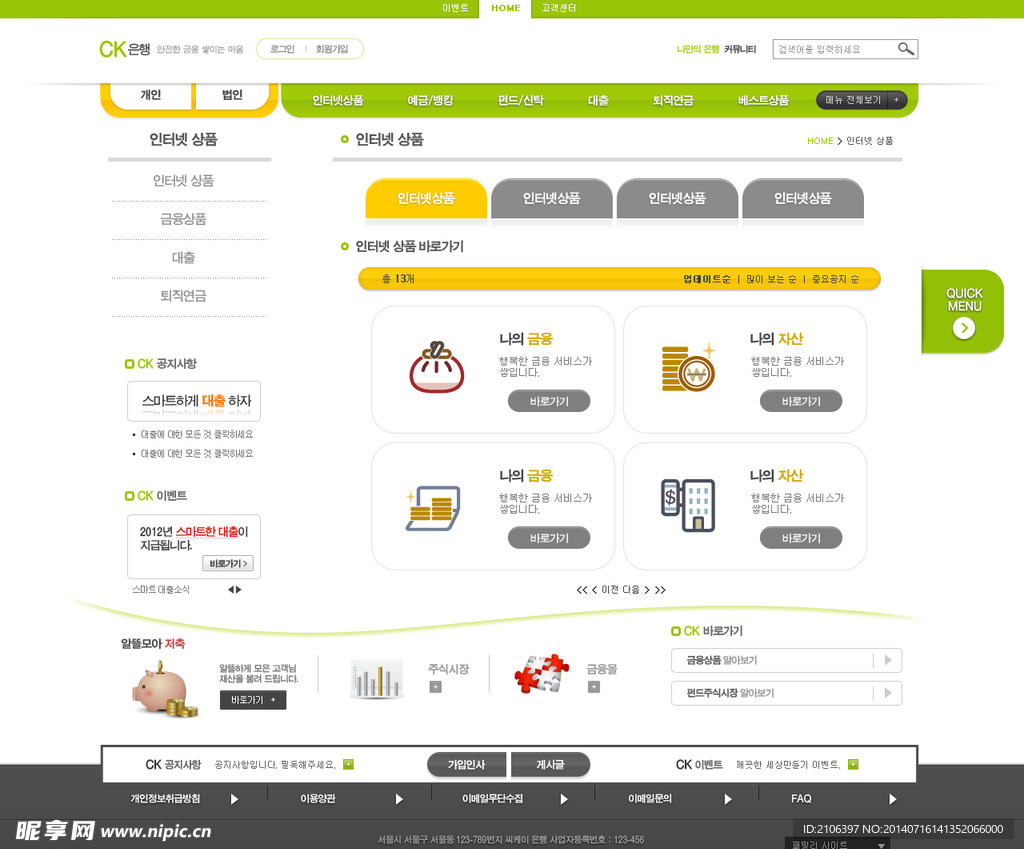Image resolution: width=1024 pixels, height=849 pixels.
Task: Click 바로가기 on top-left 나의 금융 card
Action: [x=549, y=401]
